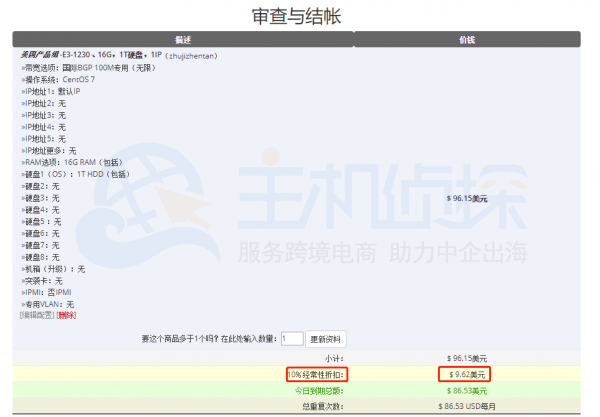Select the IP地址3 无 row
600x417 pixels.
(44, 115)
